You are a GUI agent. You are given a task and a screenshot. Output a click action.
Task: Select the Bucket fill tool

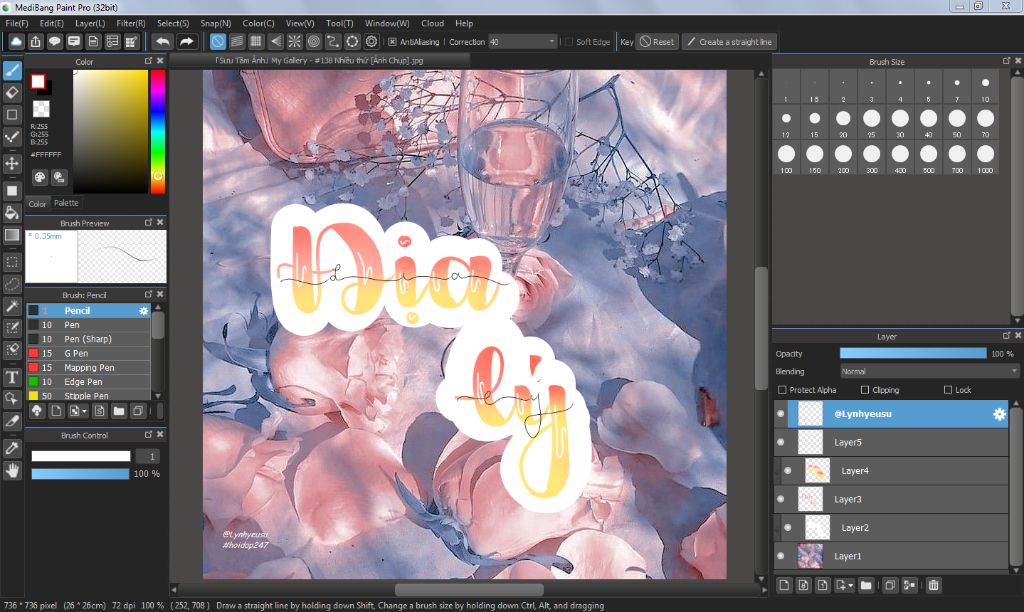click(x=12, y=212)
